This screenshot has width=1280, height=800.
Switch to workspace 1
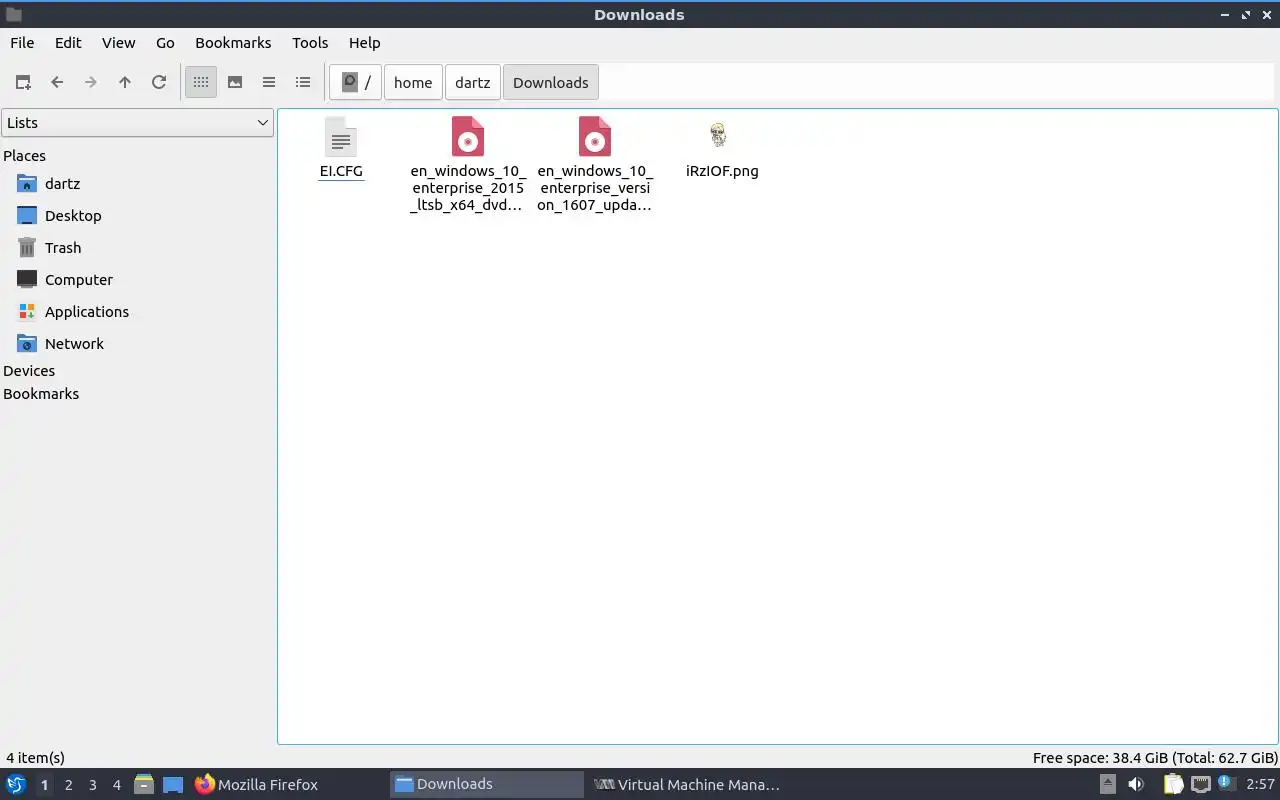(x=44, y=785)
